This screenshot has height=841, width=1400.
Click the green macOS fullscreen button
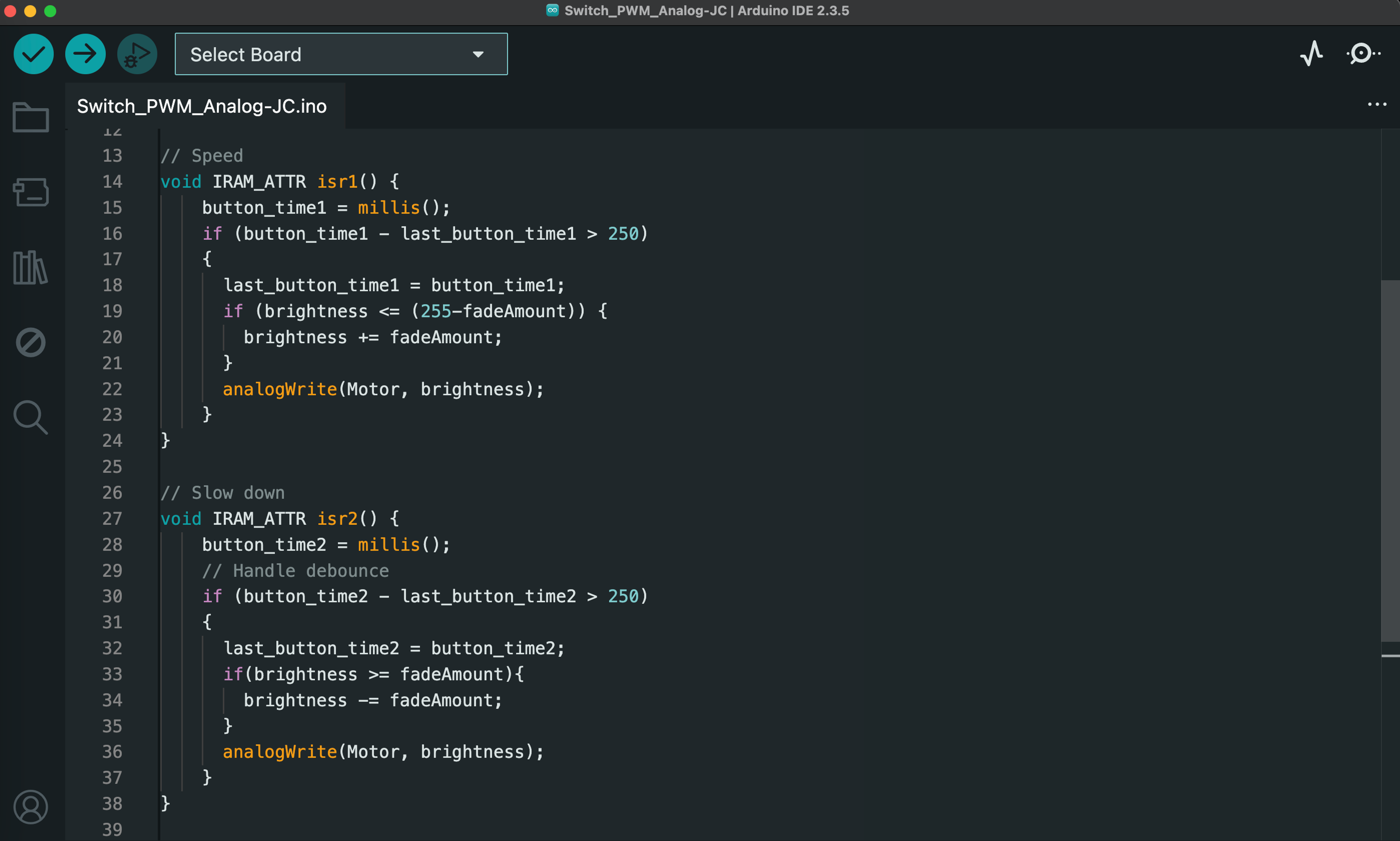(50, 11)
